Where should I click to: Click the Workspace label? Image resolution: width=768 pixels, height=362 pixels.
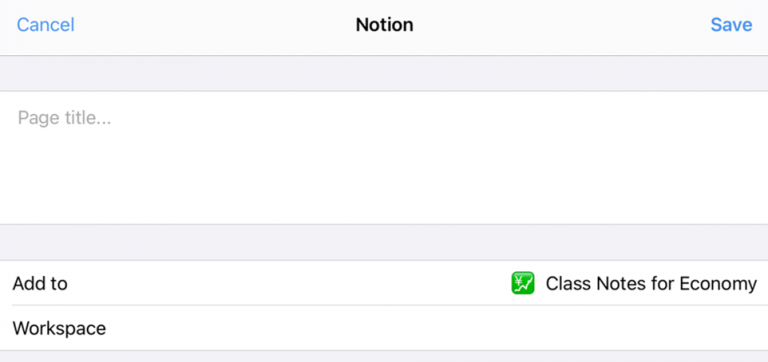coord(59,328)
